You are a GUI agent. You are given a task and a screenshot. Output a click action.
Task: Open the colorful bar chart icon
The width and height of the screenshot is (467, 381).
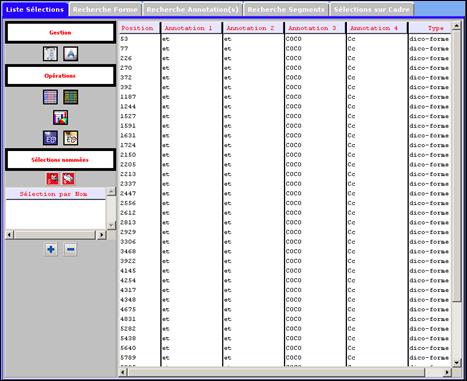click(x=60, y=118)
